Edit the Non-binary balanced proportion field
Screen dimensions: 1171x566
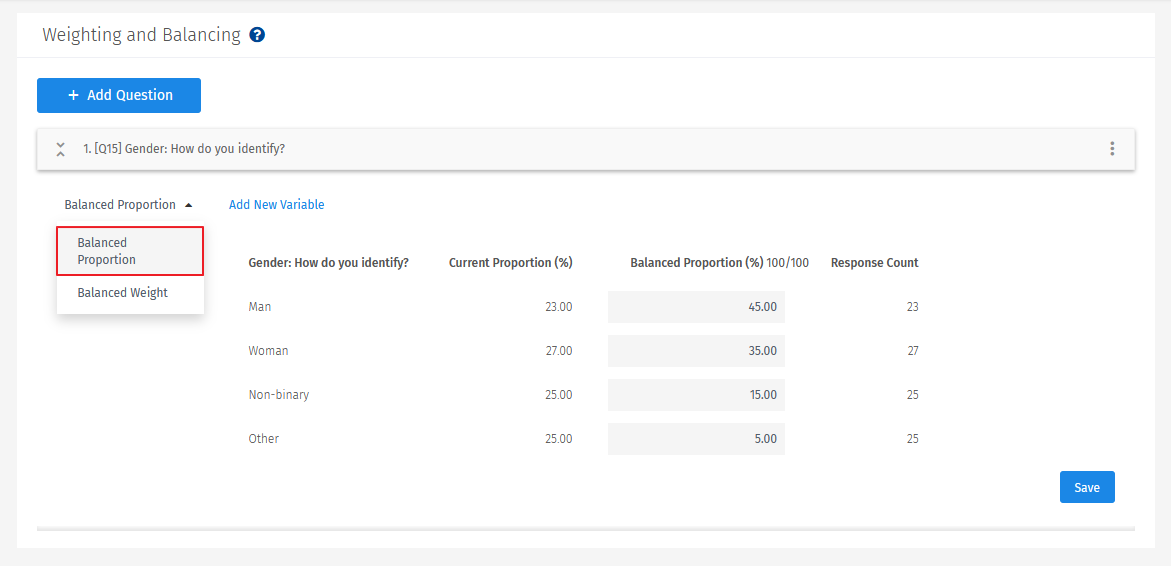[x=696, y=395]
